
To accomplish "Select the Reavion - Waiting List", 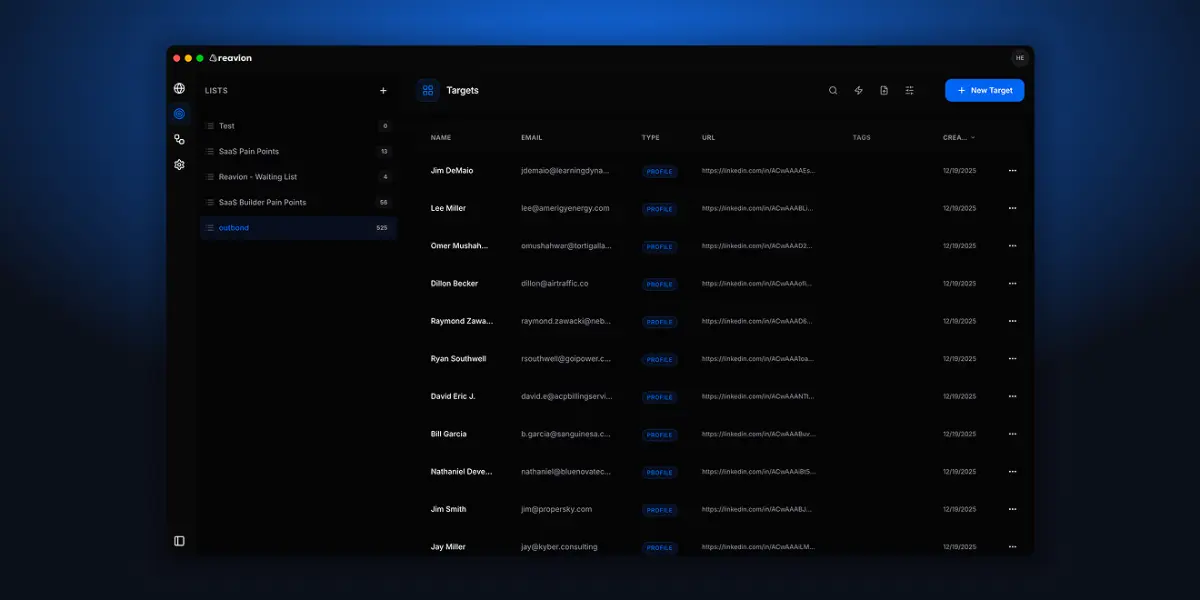I will (258, 176).
